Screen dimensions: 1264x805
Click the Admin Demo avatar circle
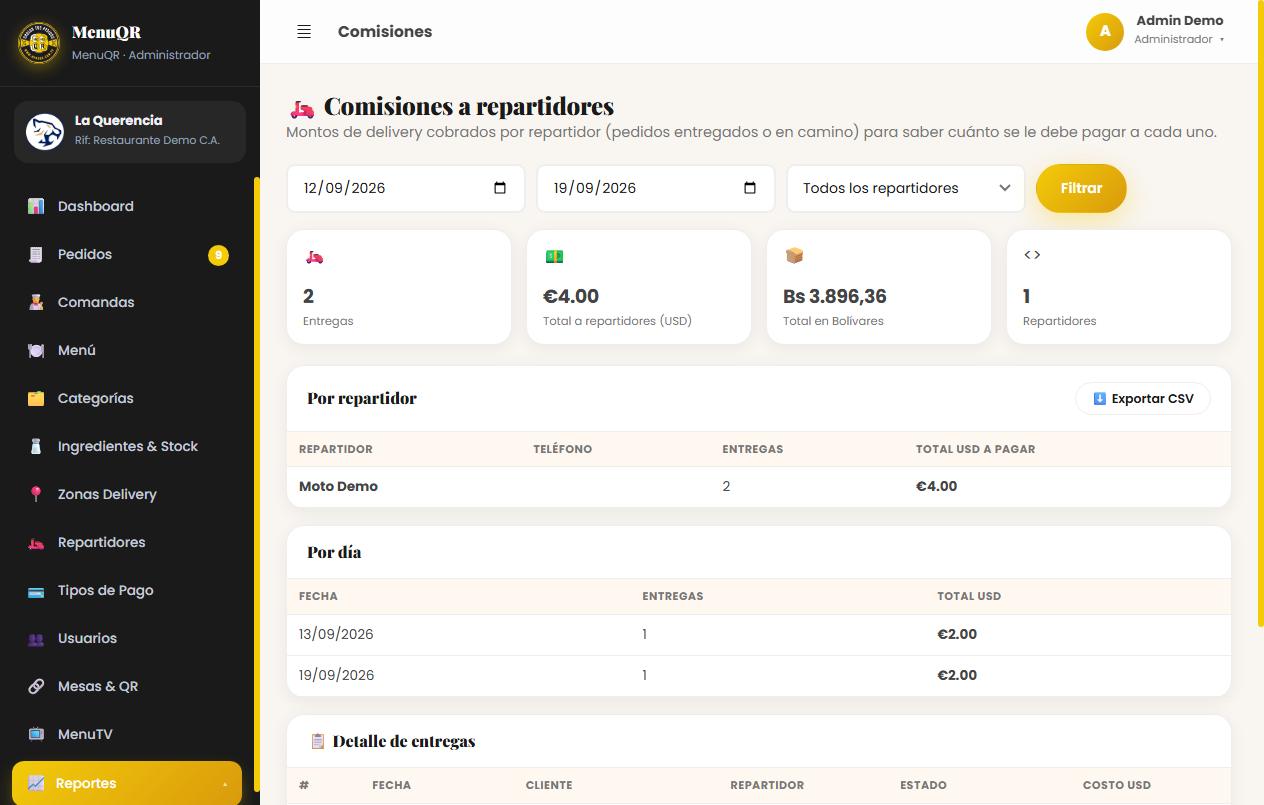coord(1105,31)
